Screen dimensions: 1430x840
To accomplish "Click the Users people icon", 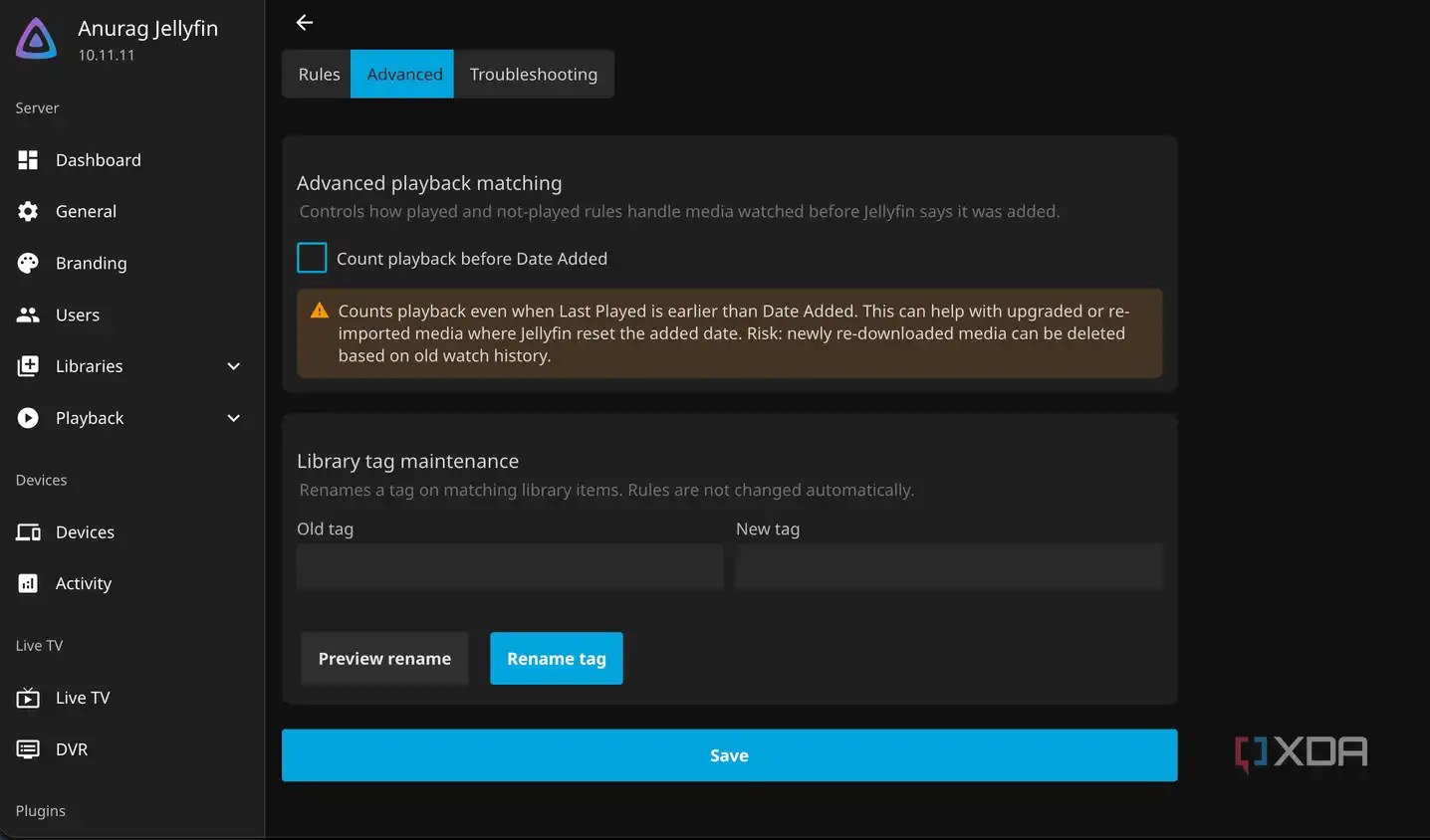I will pos(28,315).
